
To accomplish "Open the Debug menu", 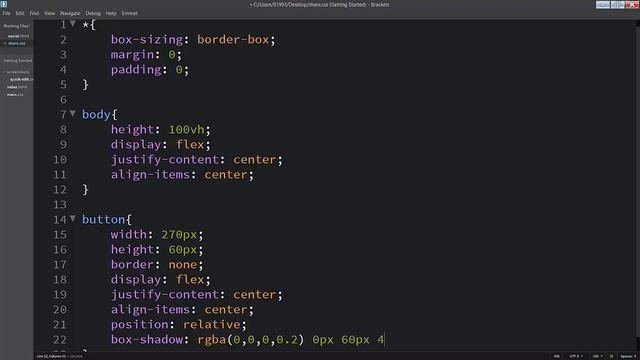I will (93, 13).
